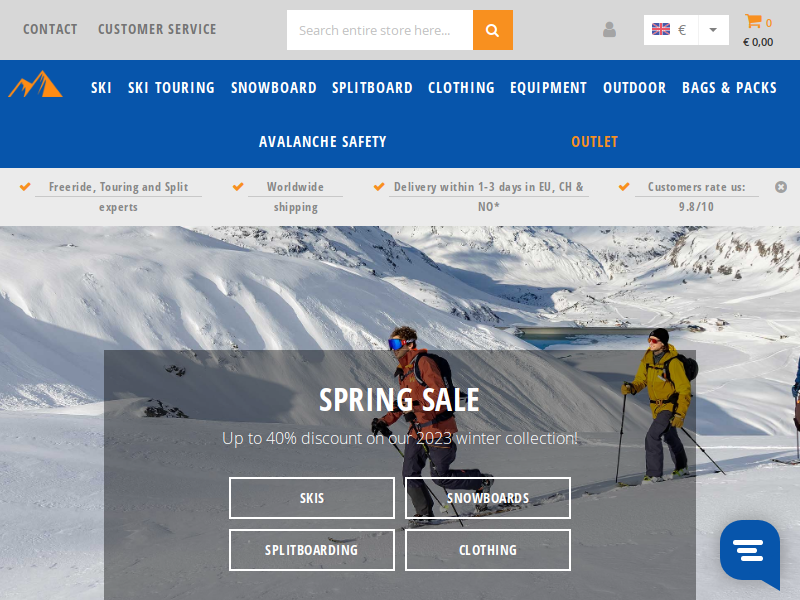This screenshot has width=800, height=600.
Task: Open the blue chat widget bubble
Action: 749,553
